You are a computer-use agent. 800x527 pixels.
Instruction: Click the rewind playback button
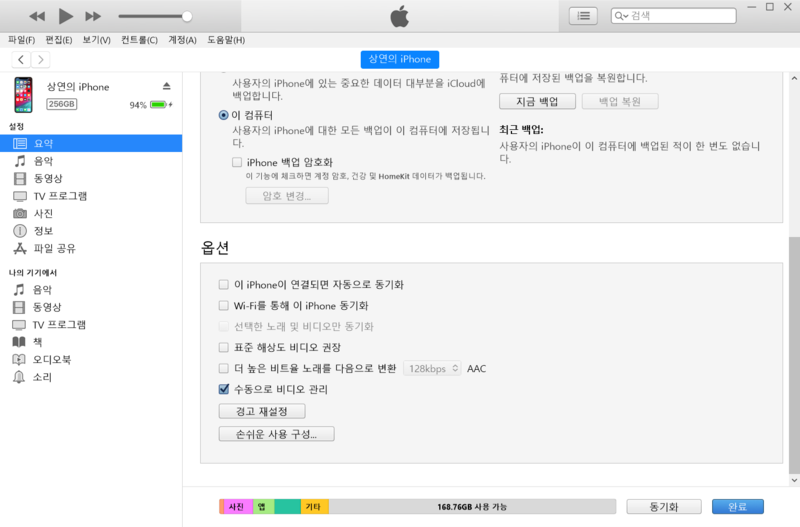37,16
